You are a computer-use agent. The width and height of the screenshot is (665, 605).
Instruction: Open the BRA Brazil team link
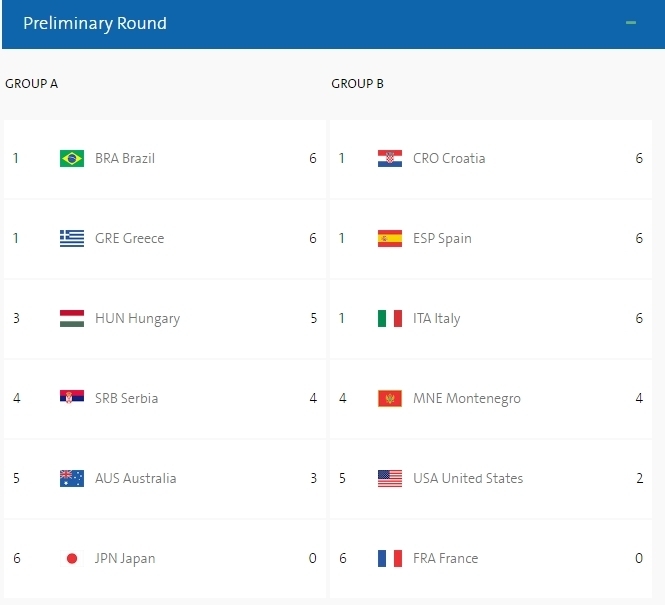click(125, 158)
